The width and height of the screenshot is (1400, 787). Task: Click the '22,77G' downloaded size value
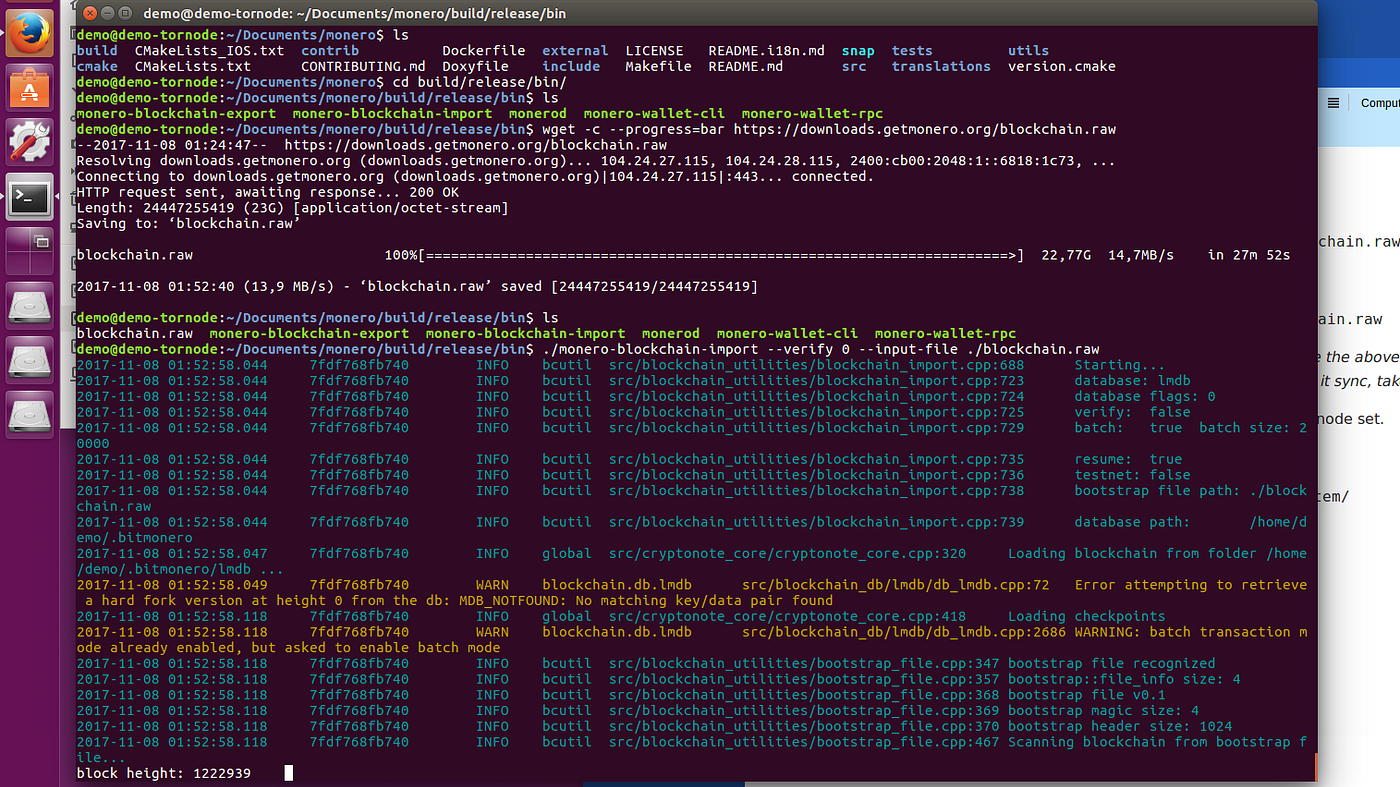tap(1067, 255)
